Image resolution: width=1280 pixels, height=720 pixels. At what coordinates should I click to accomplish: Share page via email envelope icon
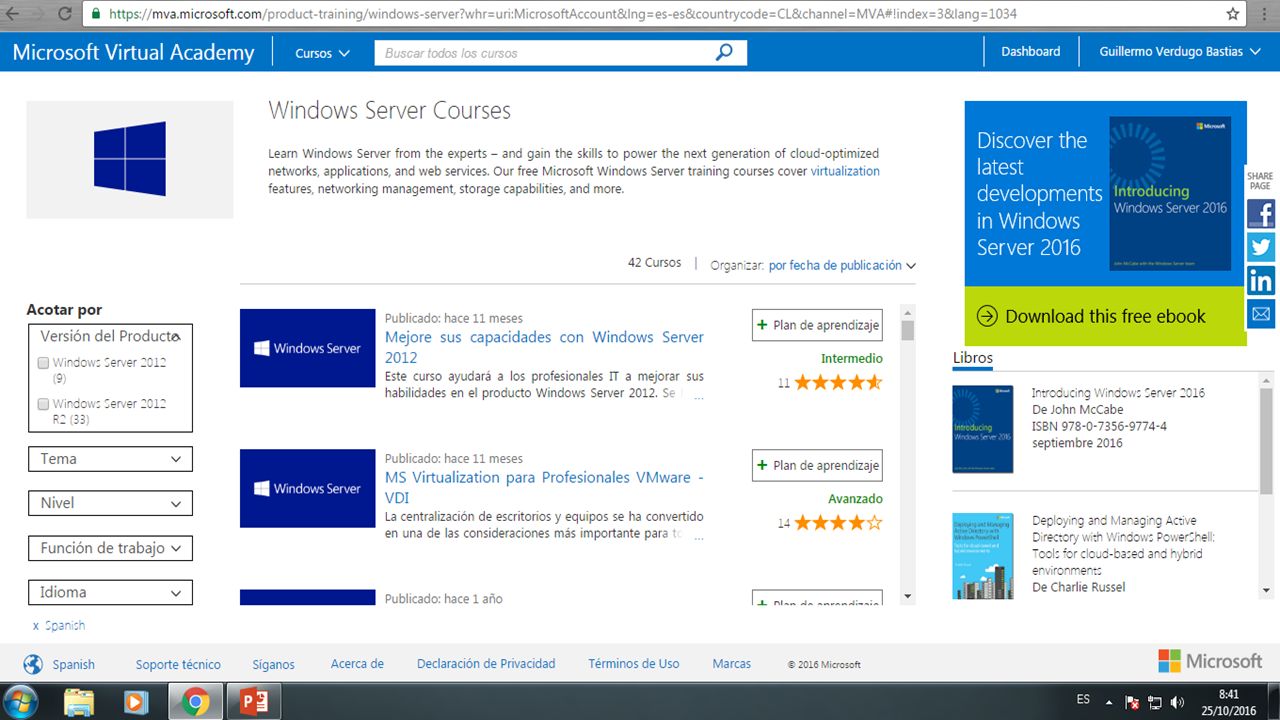1261,313
